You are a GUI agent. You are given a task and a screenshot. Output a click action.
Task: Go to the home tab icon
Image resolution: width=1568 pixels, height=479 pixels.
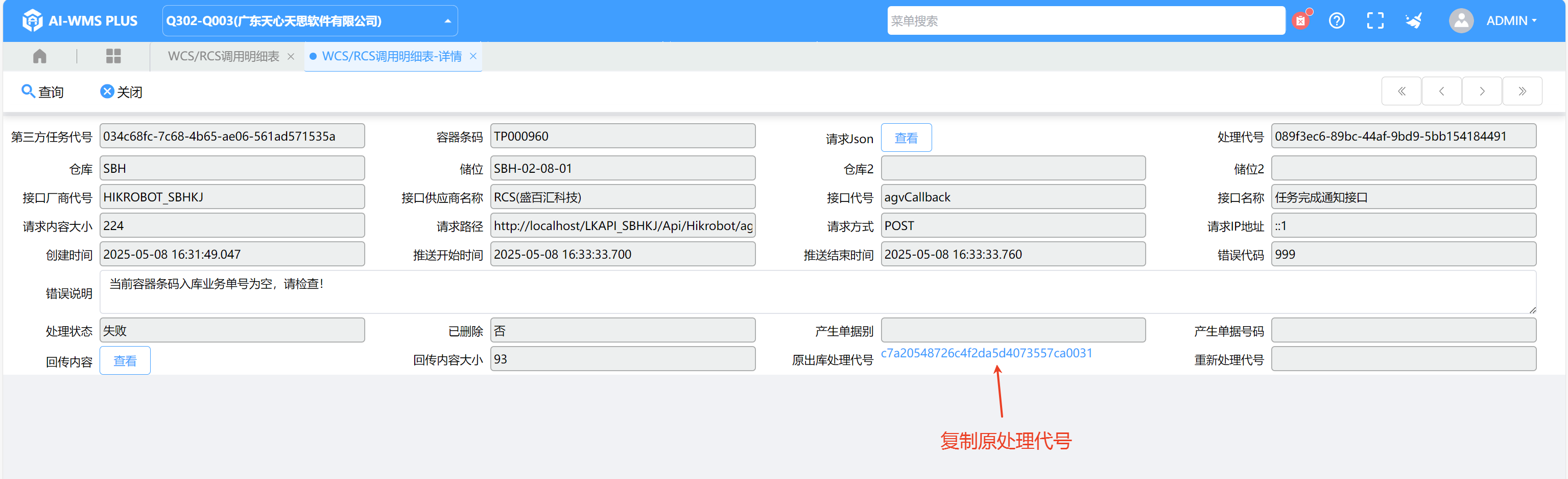point(39,56)
